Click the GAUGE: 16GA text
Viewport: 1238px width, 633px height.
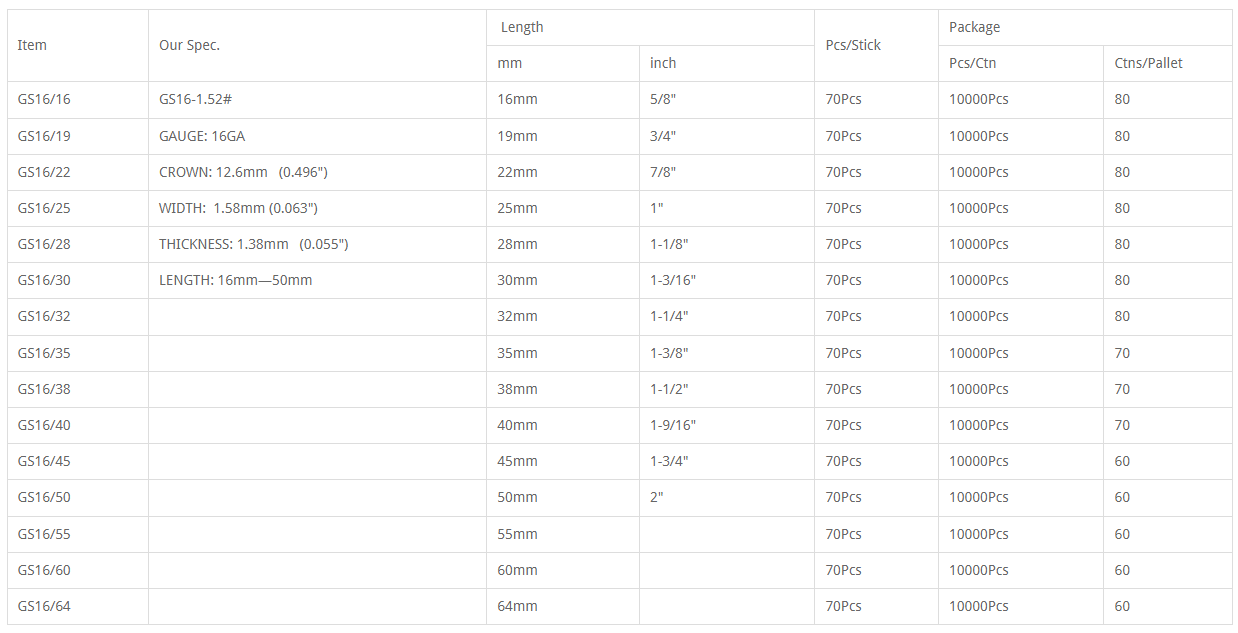pos(202,136)
